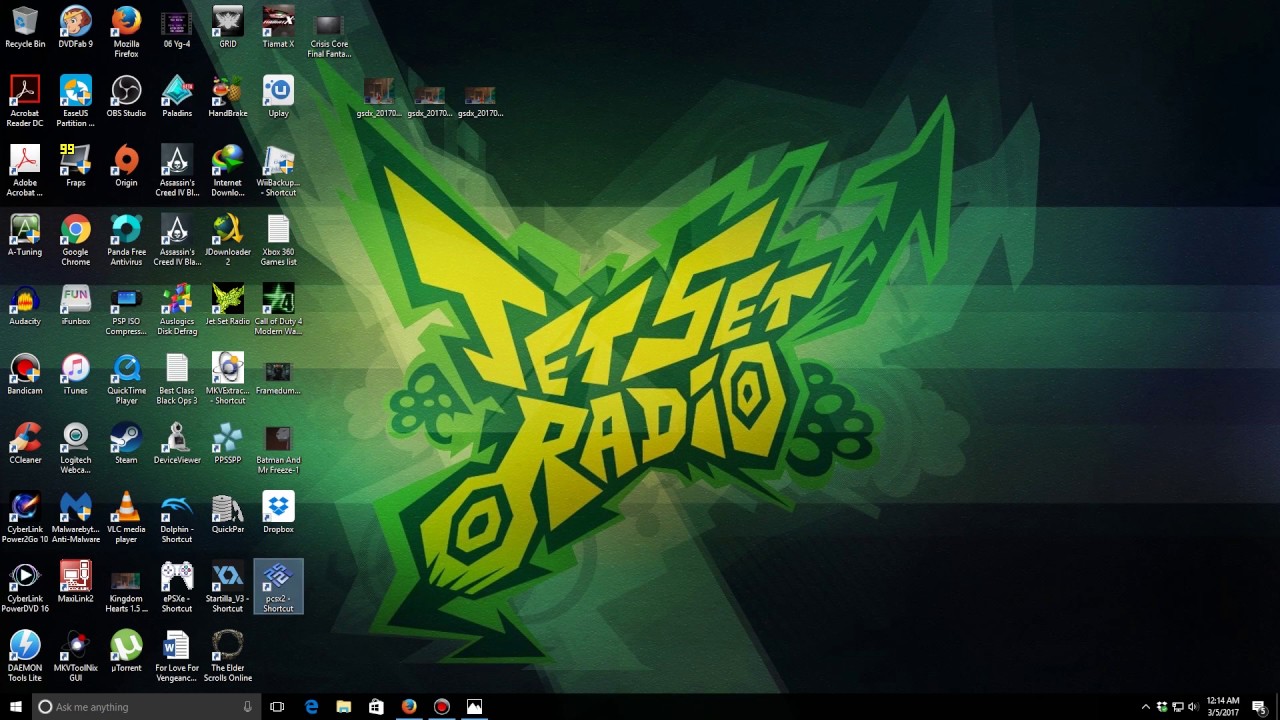Click the QuickTime Player icon
1280x720 pixels.
pyautogui.click(x=126, y=379)
